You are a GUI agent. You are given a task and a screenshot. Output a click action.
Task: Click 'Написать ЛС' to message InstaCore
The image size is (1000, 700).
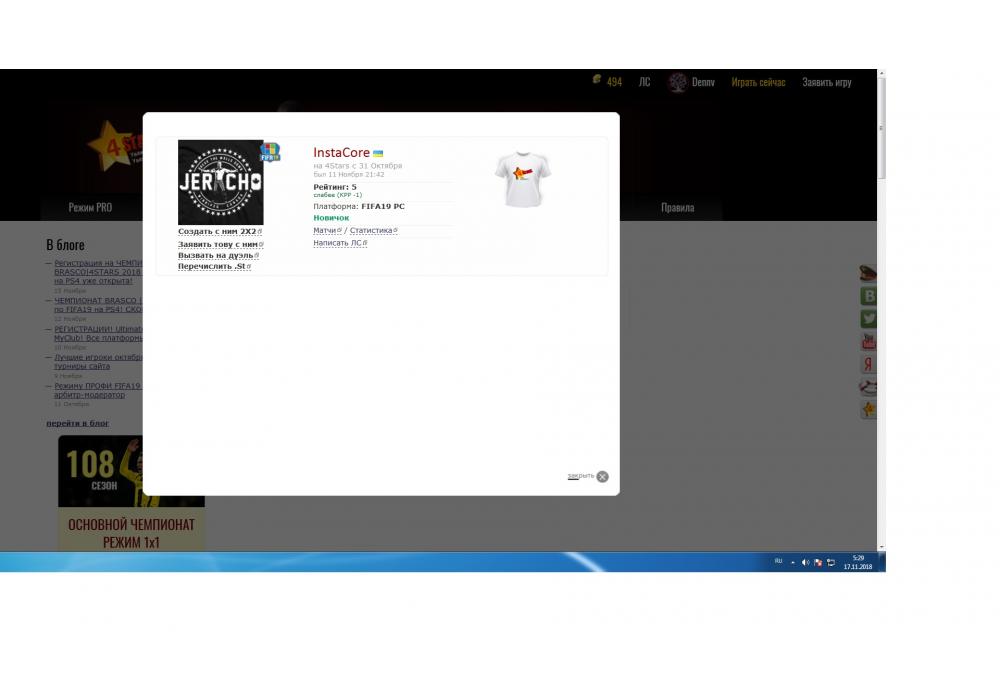(337, 243)
